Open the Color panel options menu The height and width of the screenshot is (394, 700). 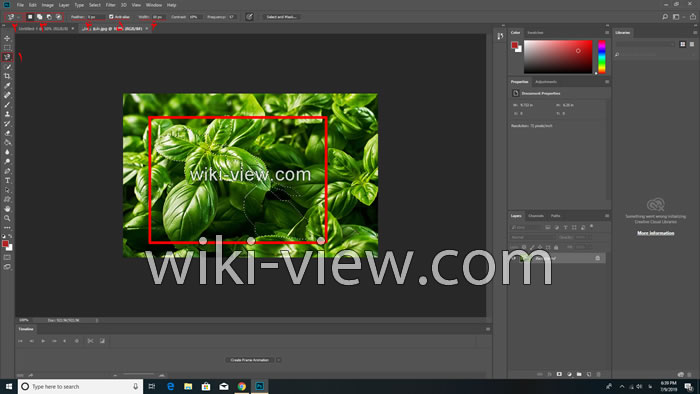607,33
